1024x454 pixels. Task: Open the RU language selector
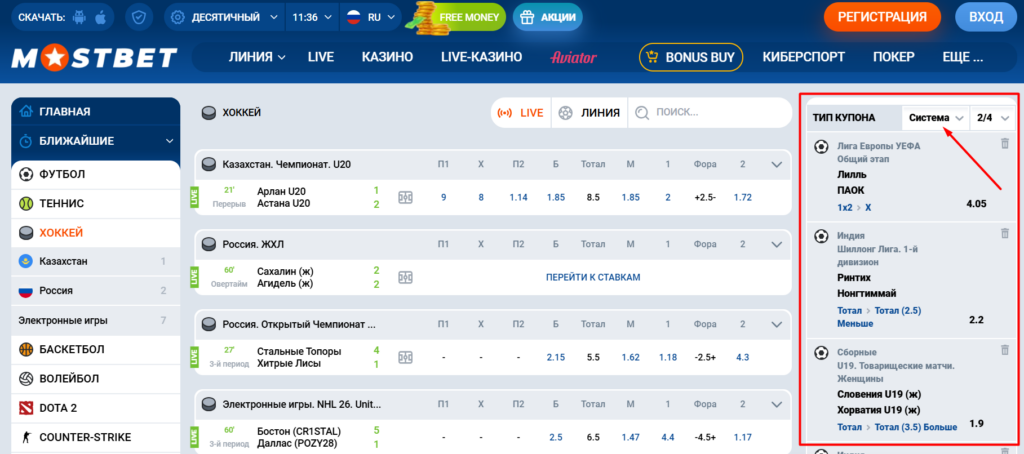coord(369,17)
